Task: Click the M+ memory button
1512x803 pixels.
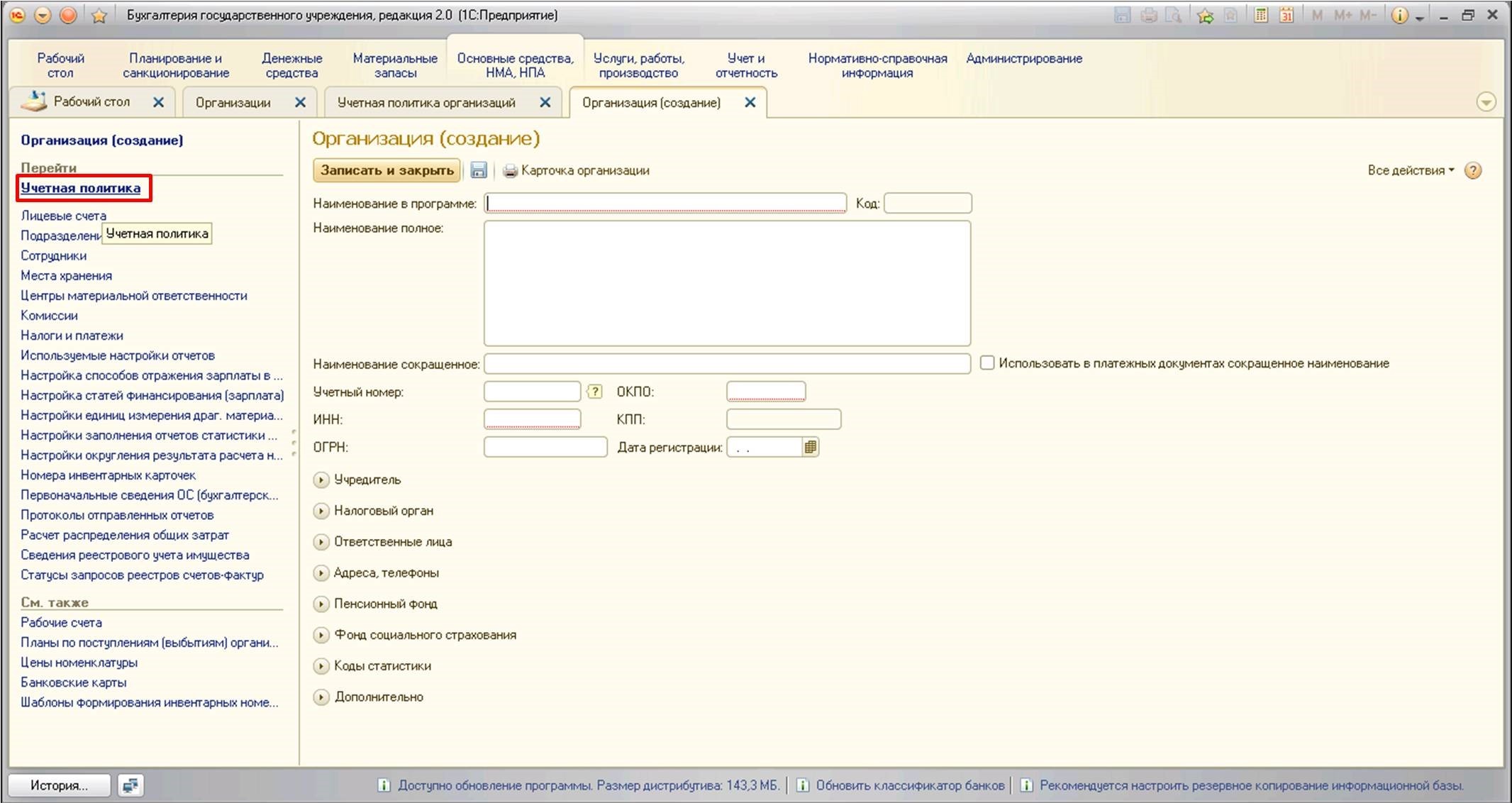Action: [x=1343, y=15]
